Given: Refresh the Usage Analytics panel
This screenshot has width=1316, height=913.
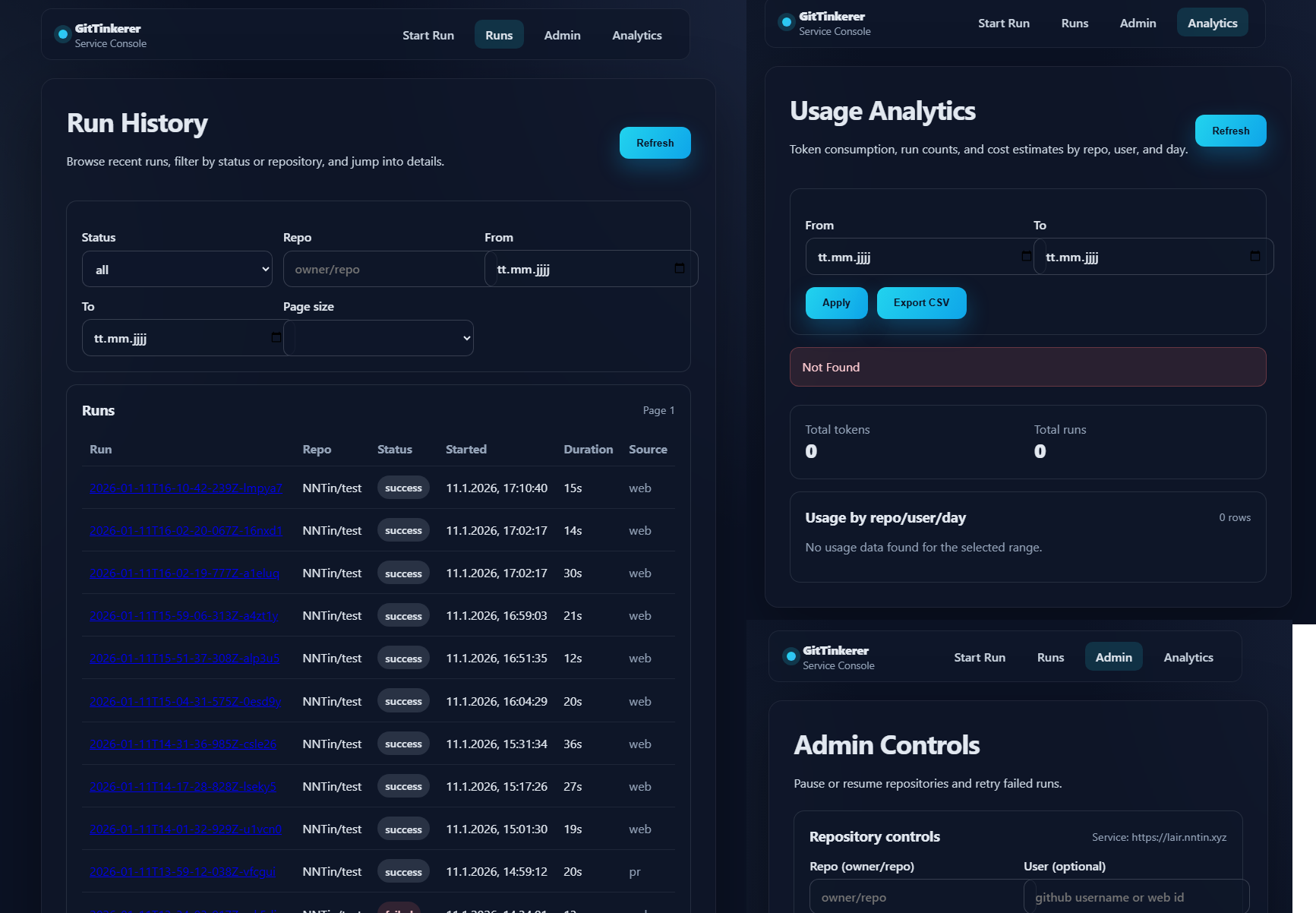Looking at the screenshot, I should tap(1230, 131).
